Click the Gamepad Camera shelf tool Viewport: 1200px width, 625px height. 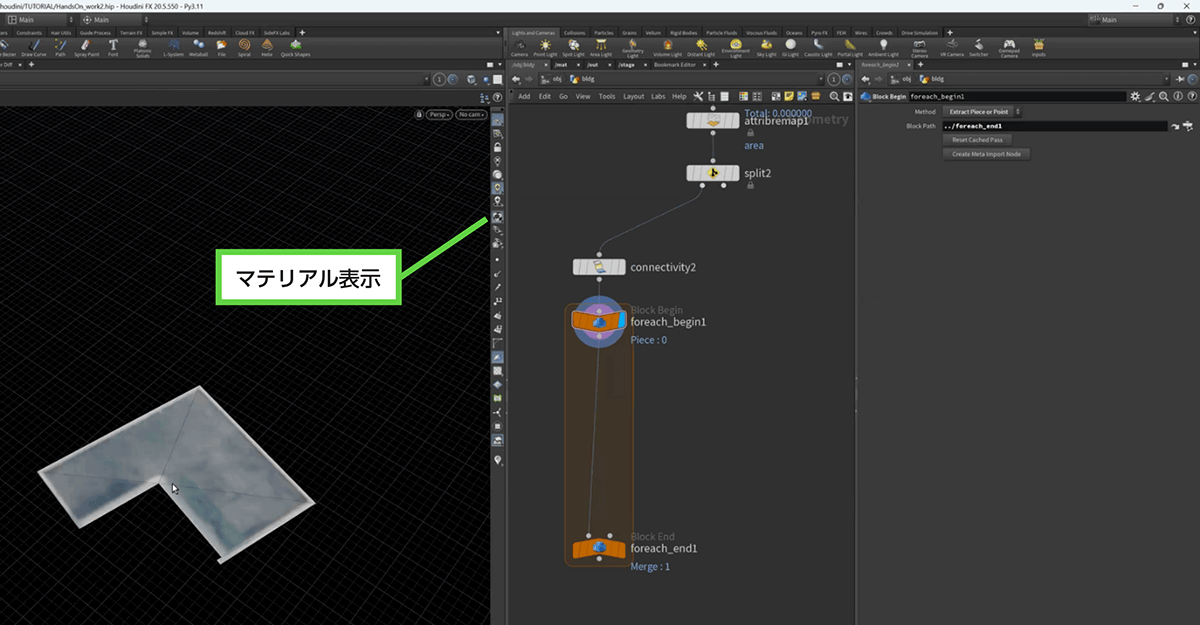tap(1009, 46)
